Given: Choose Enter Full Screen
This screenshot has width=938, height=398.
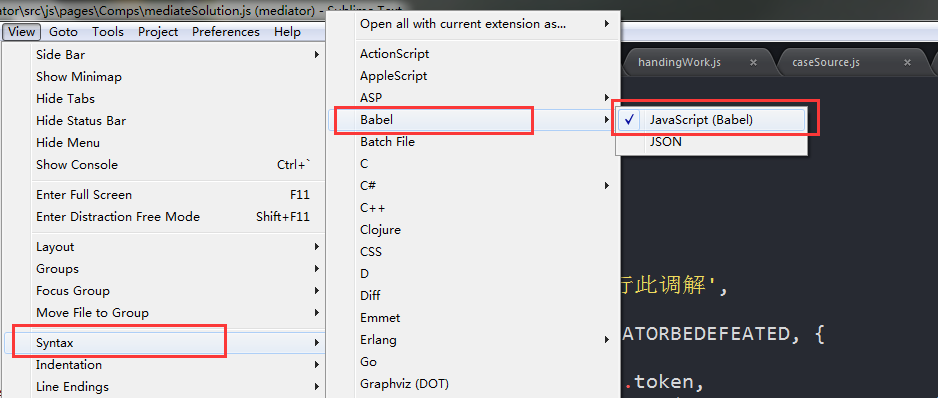Looking at the screenshot, I should [x=178, y=195].
